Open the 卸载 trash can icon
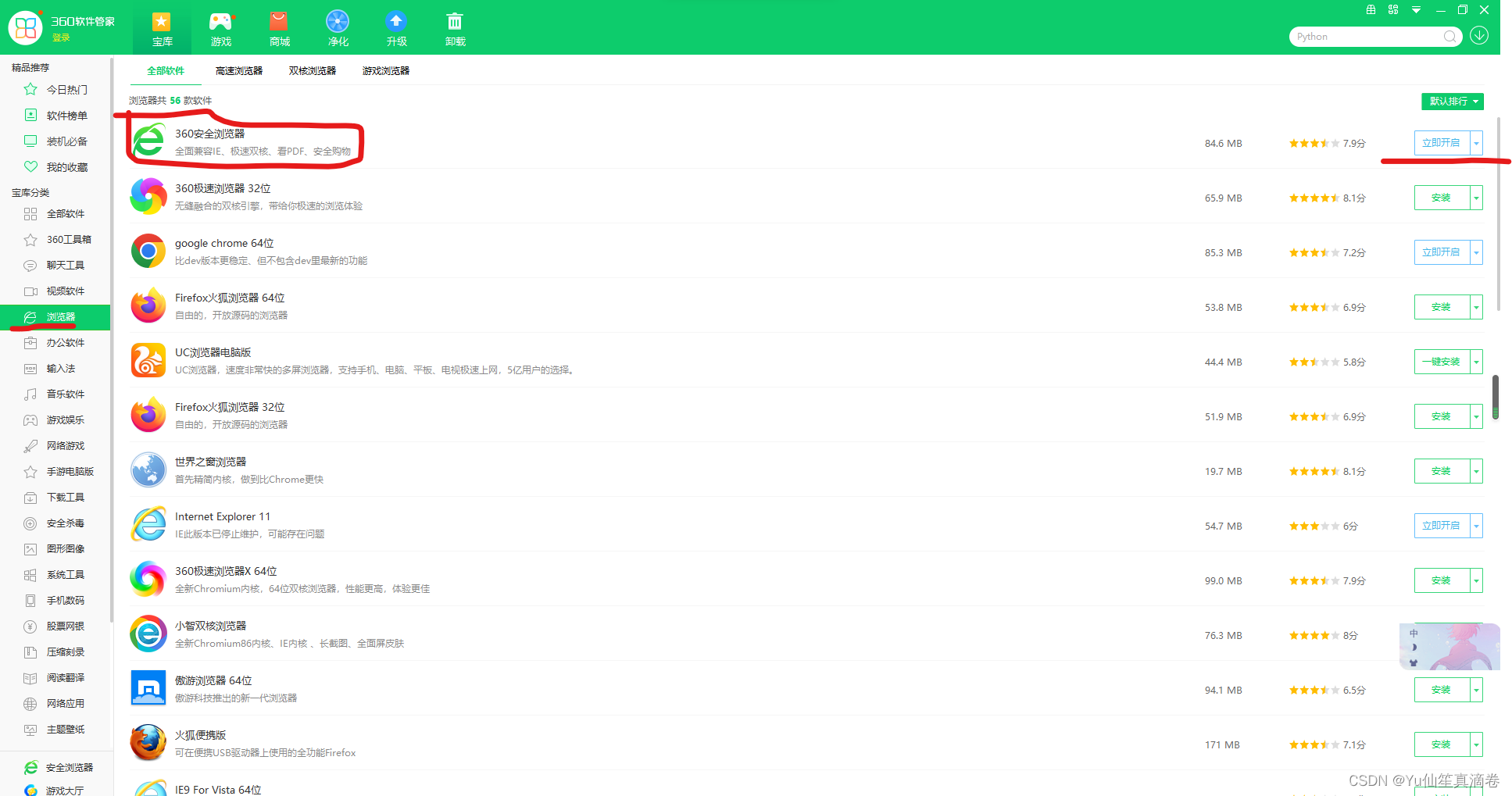This screenshot has width=1512, height=796. [455, 22]
